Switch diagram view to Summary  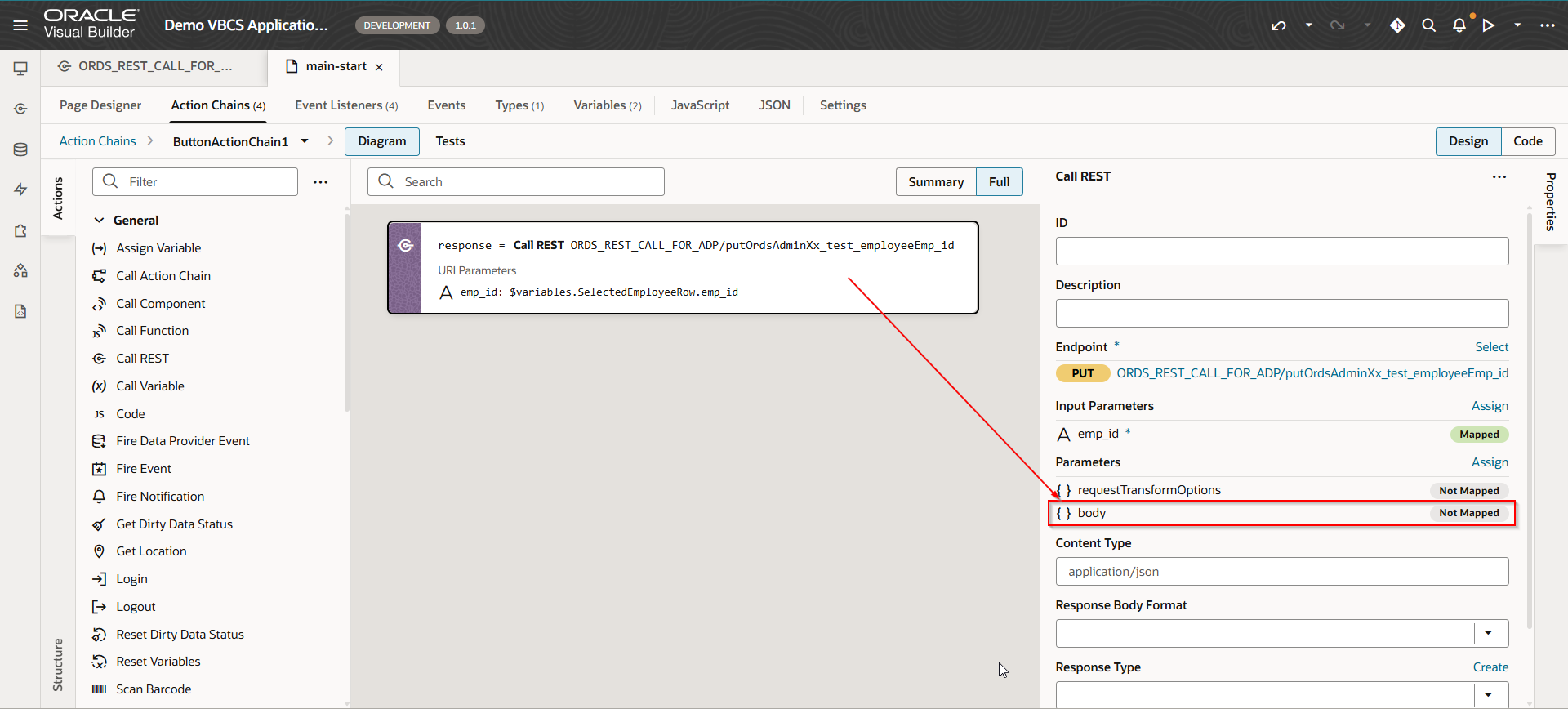click(936, 182)
